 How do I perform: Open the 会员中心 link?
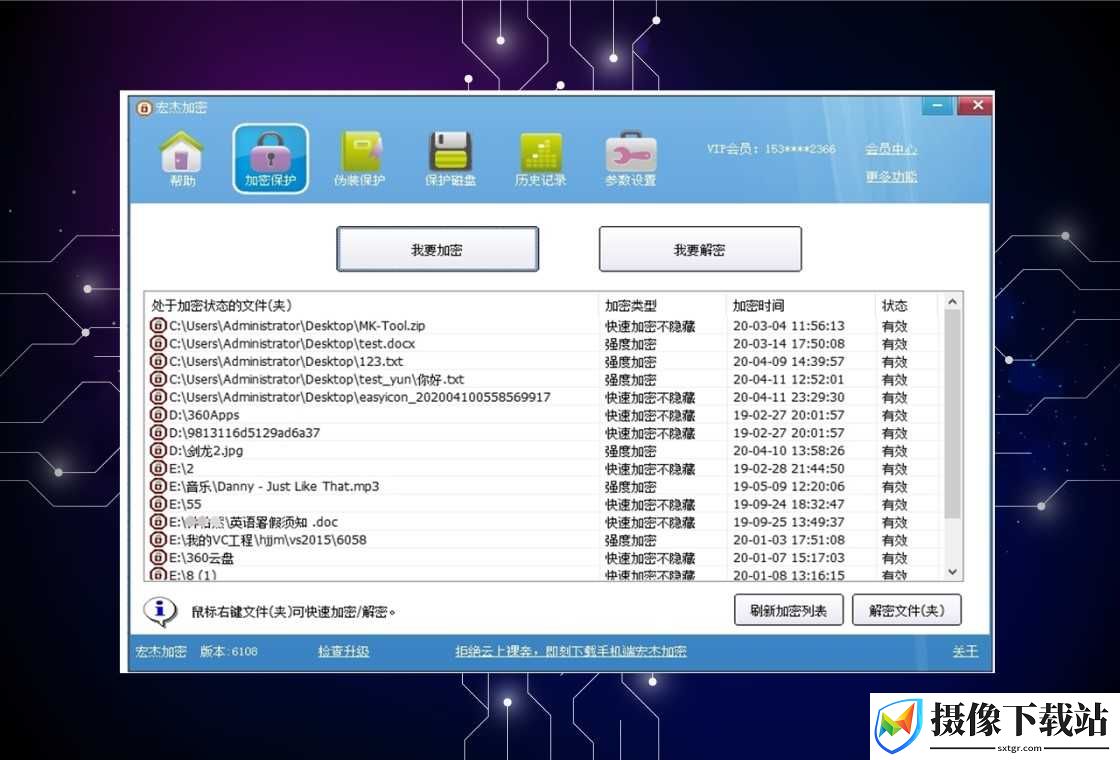[x=891, y=149]
